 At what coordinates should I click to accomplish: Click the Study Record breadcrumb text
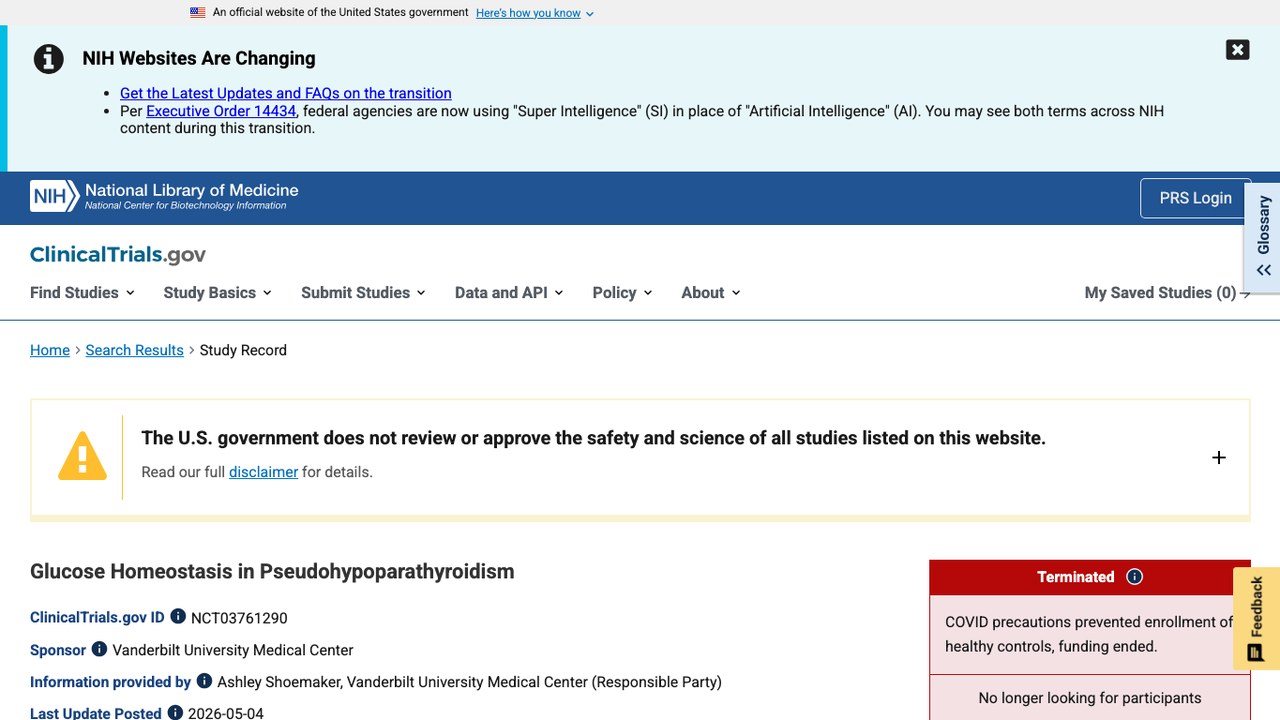243,350
